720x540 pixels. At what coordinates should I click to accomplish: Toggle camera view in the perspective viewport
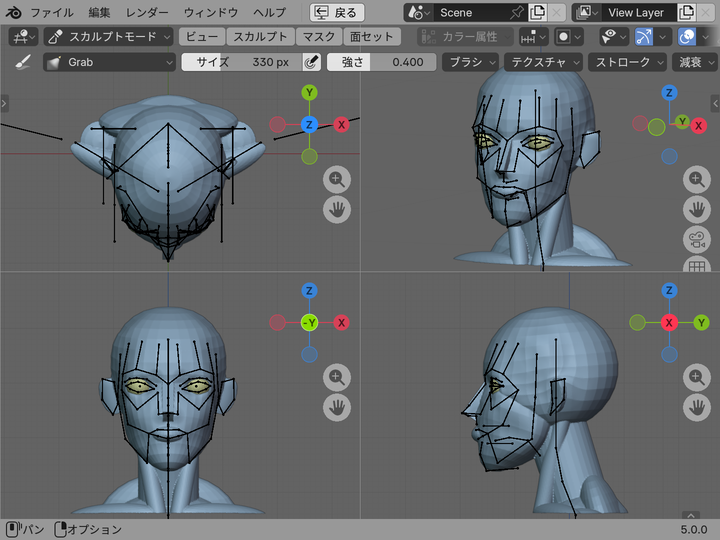[697, 240]
